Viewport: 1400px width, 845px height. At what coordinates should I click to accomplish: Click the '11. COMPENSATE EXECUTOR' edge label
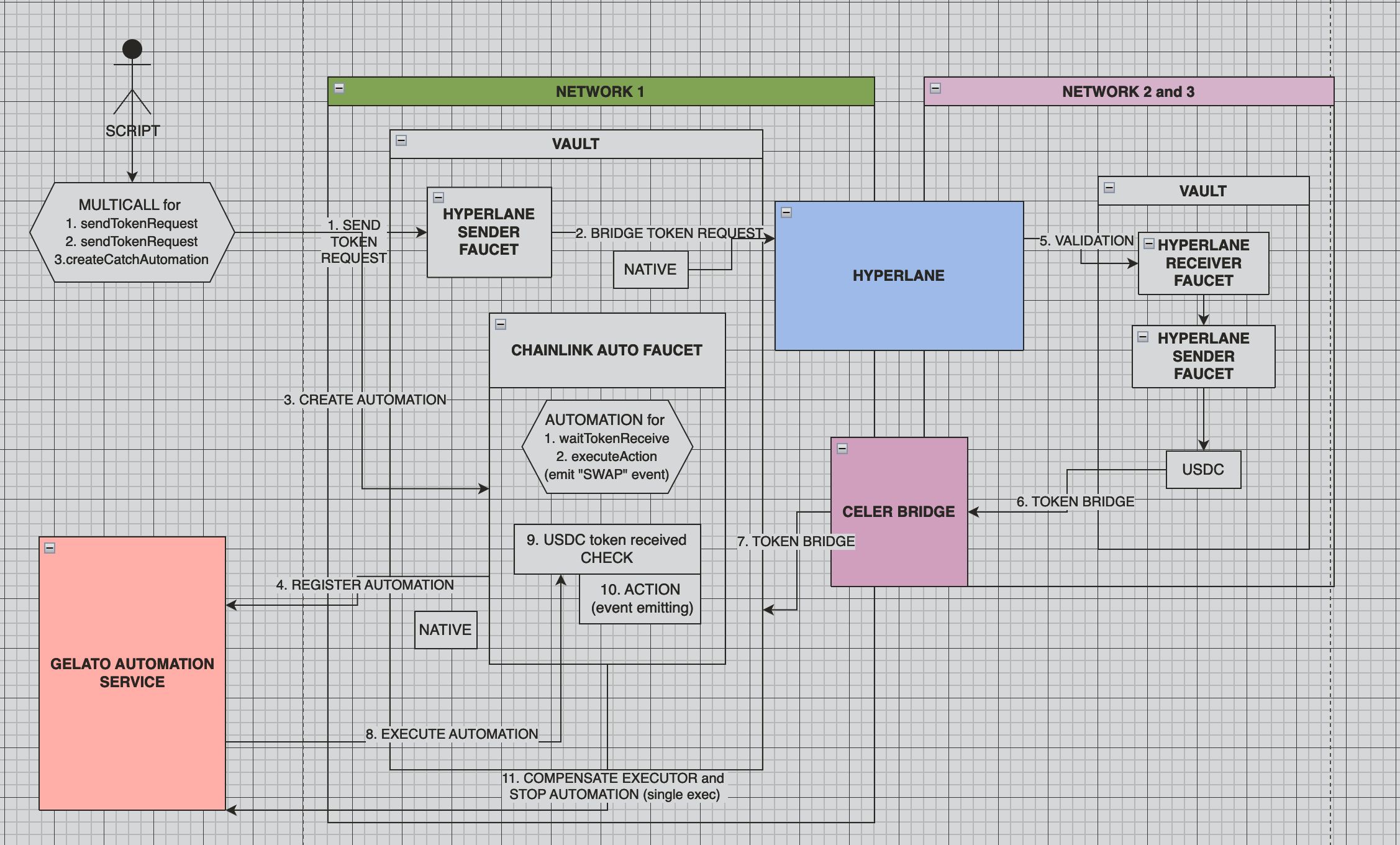(614, 786)
